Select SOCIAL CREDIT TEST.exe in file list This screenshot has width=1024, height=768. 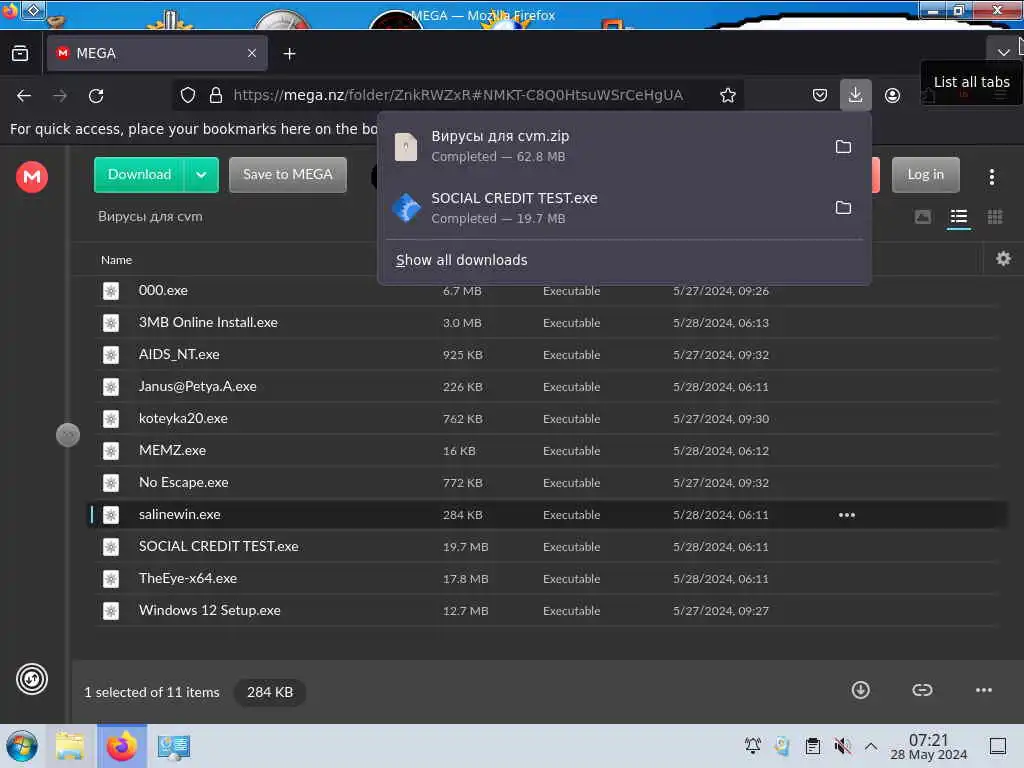pyautogui.click(x=549, y=547)
